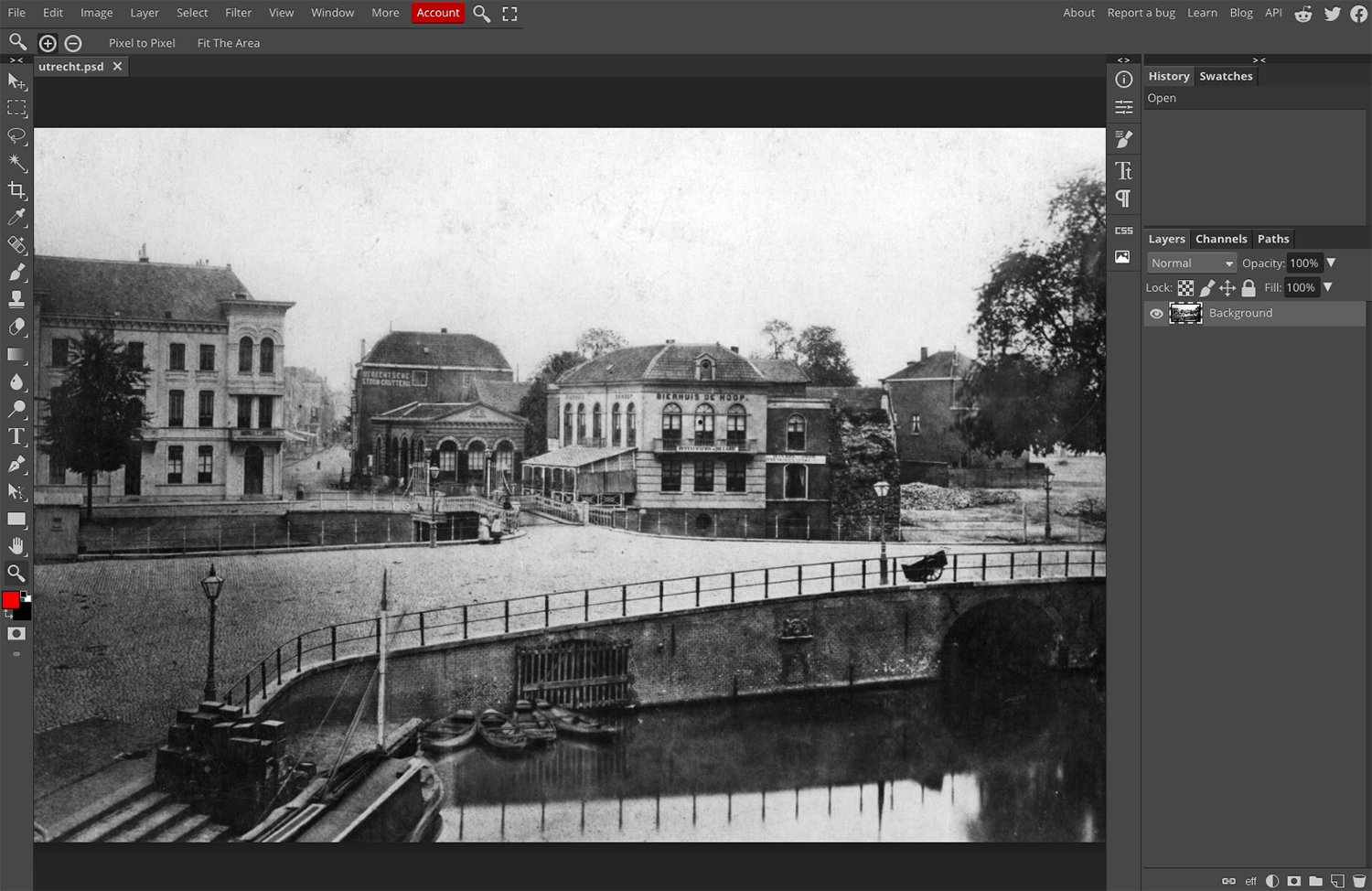Screen dimensions: 1372x891
Task: Click the Background layer thumbnail
Action: click(1185, 314)
